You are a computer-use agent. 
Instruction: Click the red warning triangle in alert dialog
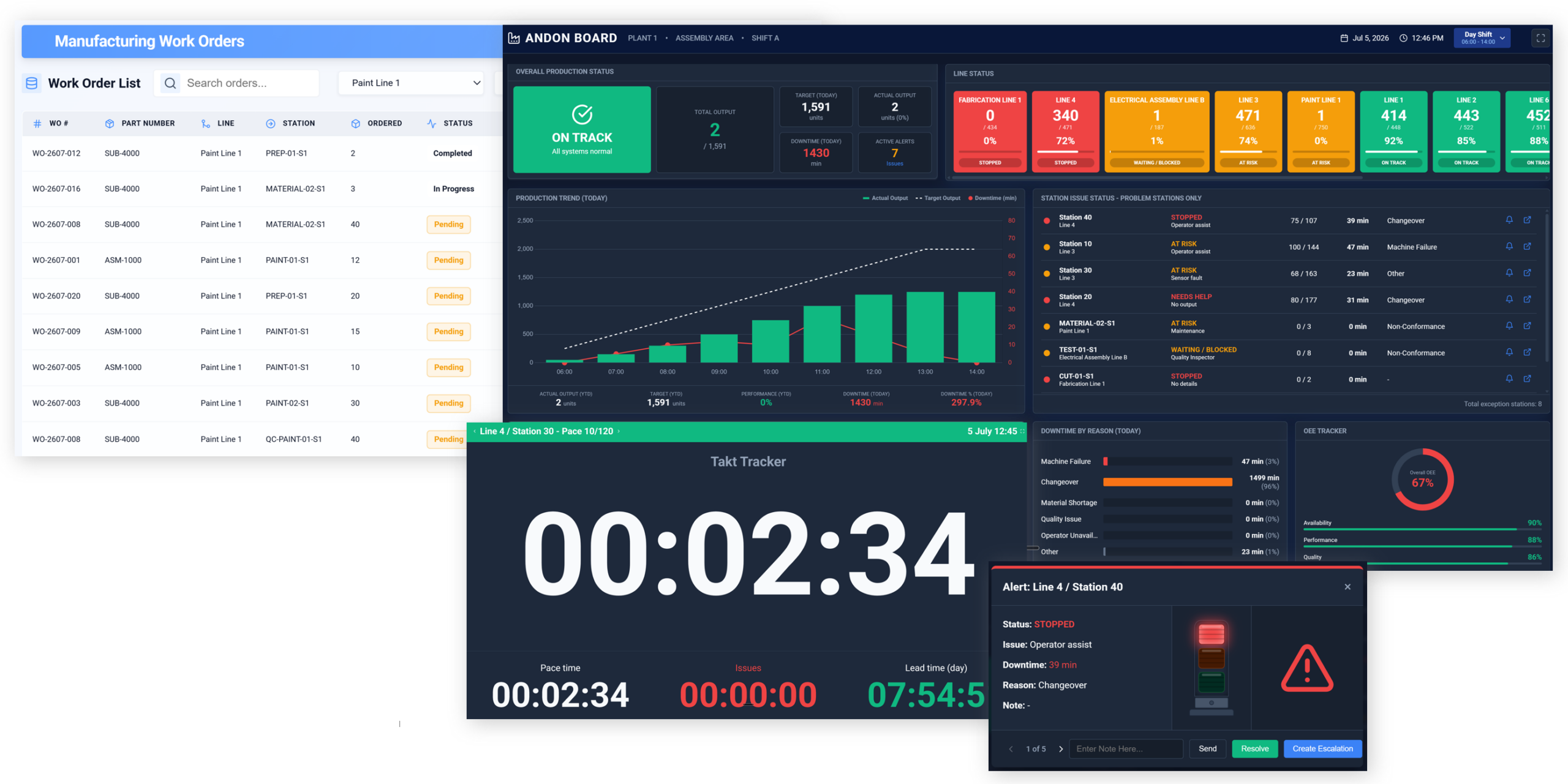tap(1307, 668)
